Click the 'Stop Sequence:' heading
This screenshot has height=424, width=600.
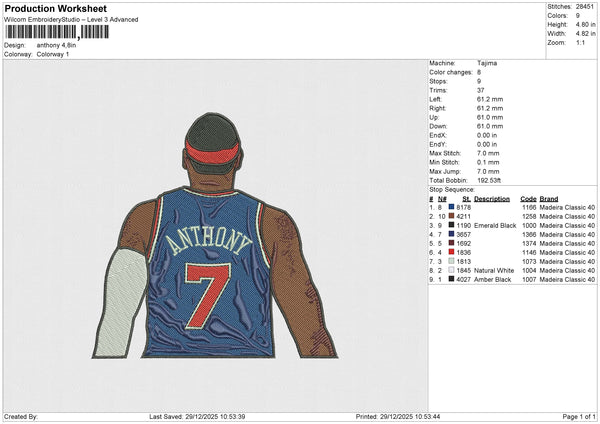point(452,190)
